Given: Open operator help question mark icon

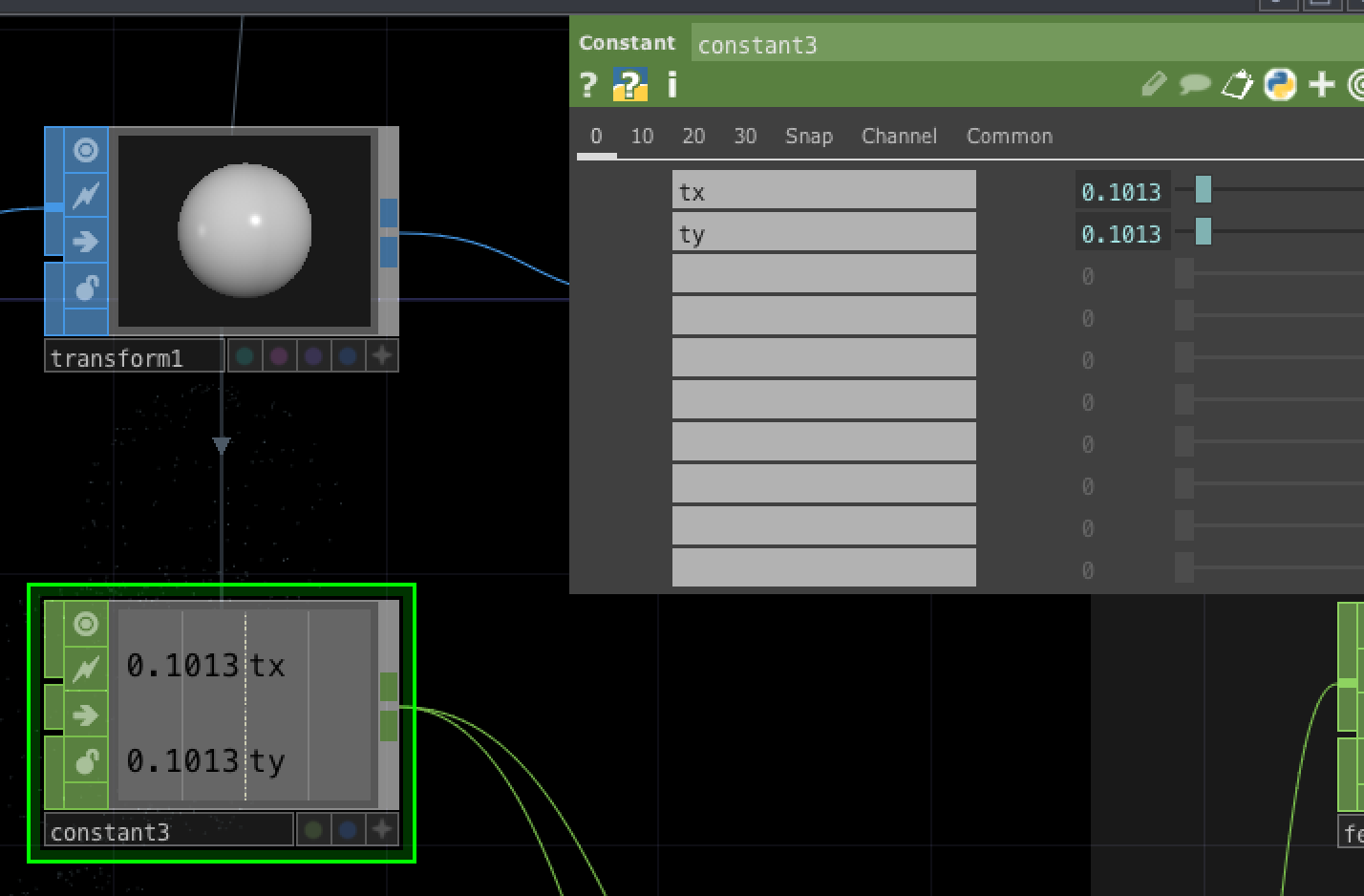Looking at the screenshot, I should click(588, 85).
